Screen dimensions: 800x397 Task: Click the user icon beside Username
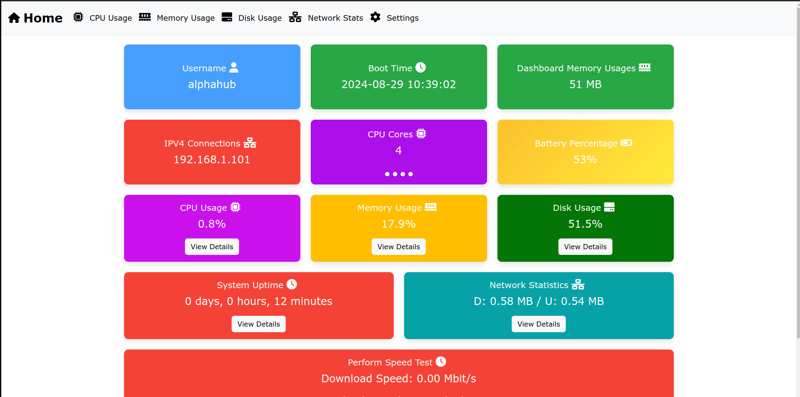coord(234,67)
